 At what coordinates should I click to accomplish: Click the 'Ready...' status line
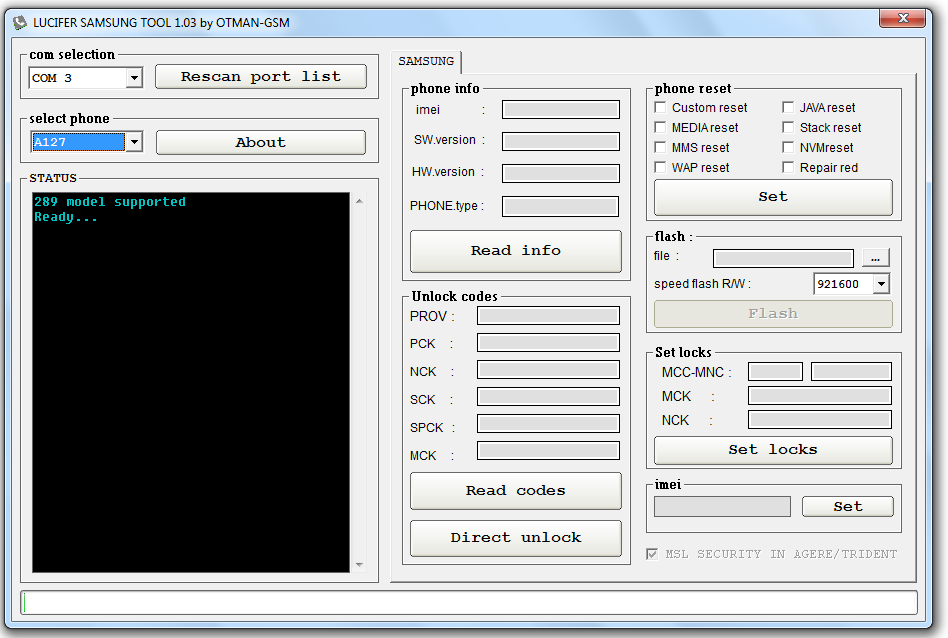[x=66, y=217]
